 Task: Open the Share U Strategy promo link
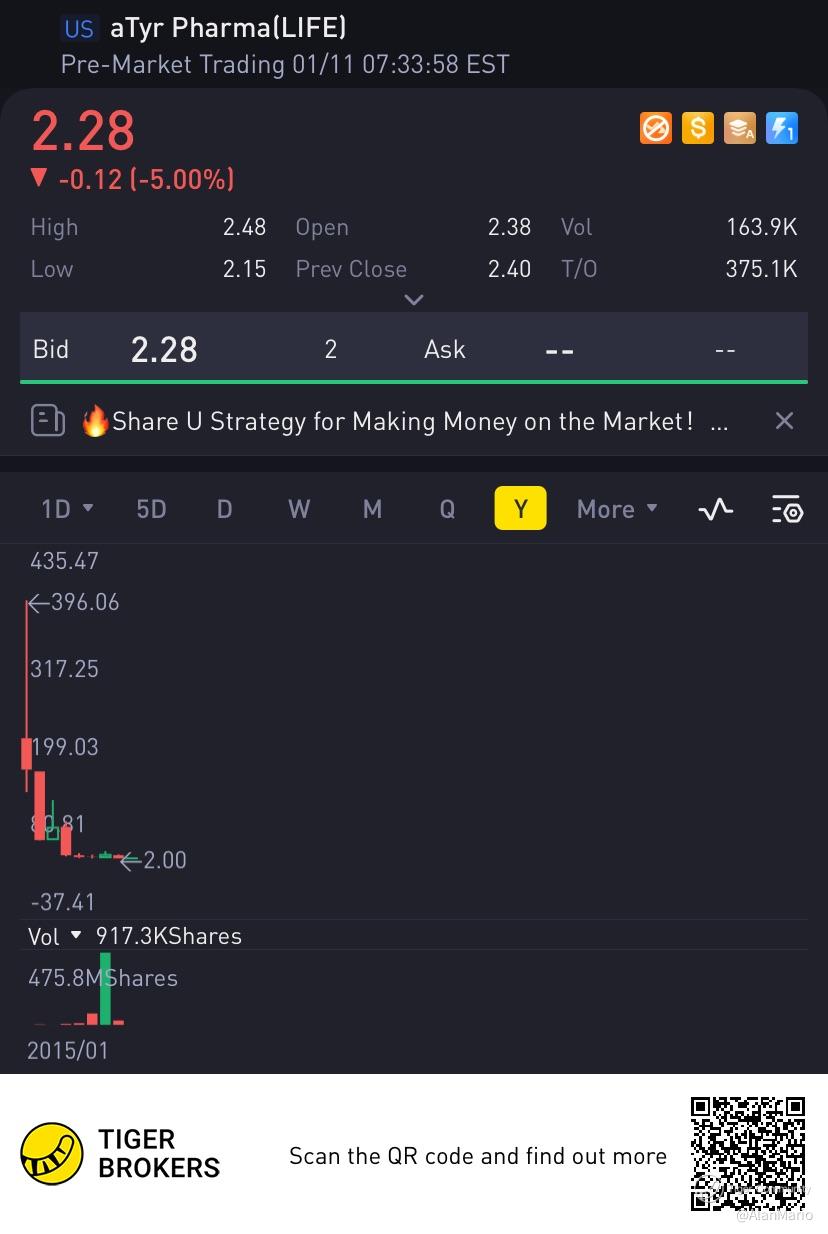pos(402,421)
